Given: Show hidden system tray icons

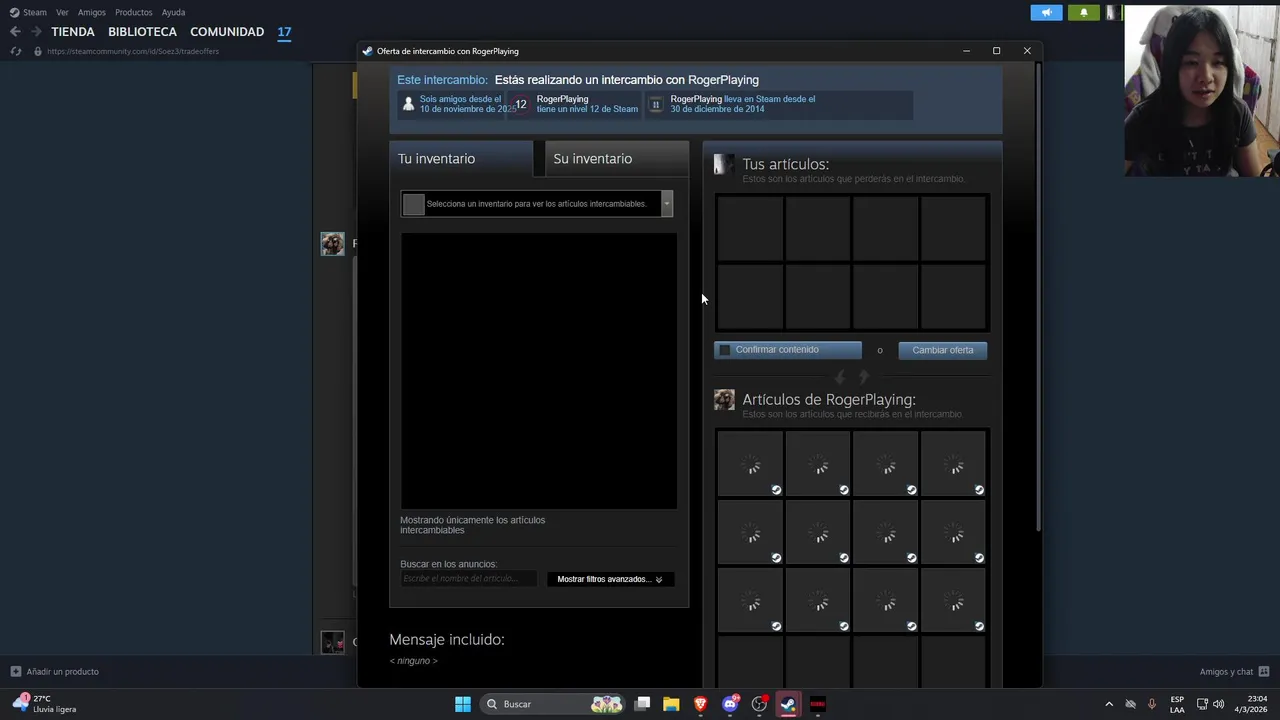Looking at the screenshot, I should [1108, 704].
